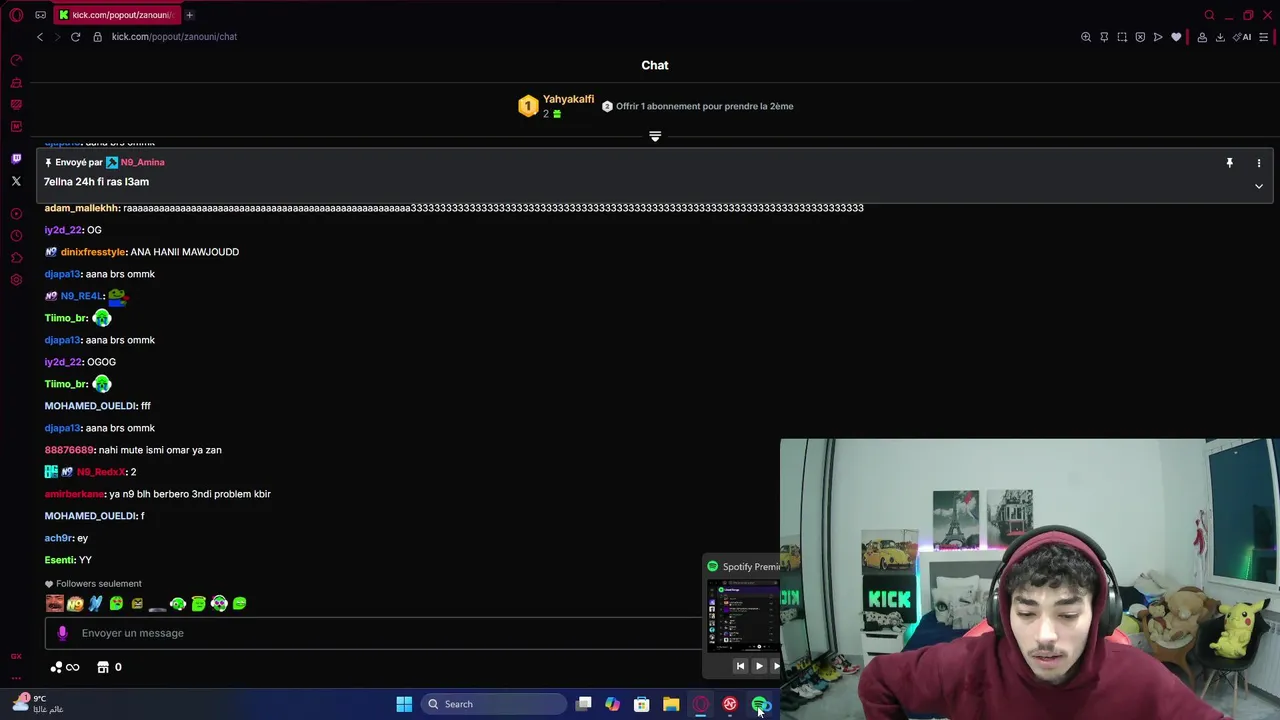Take a snapshot with the dashed-square icon
This screenshot has width=1280, height=720.
[x=1122, y=37]
